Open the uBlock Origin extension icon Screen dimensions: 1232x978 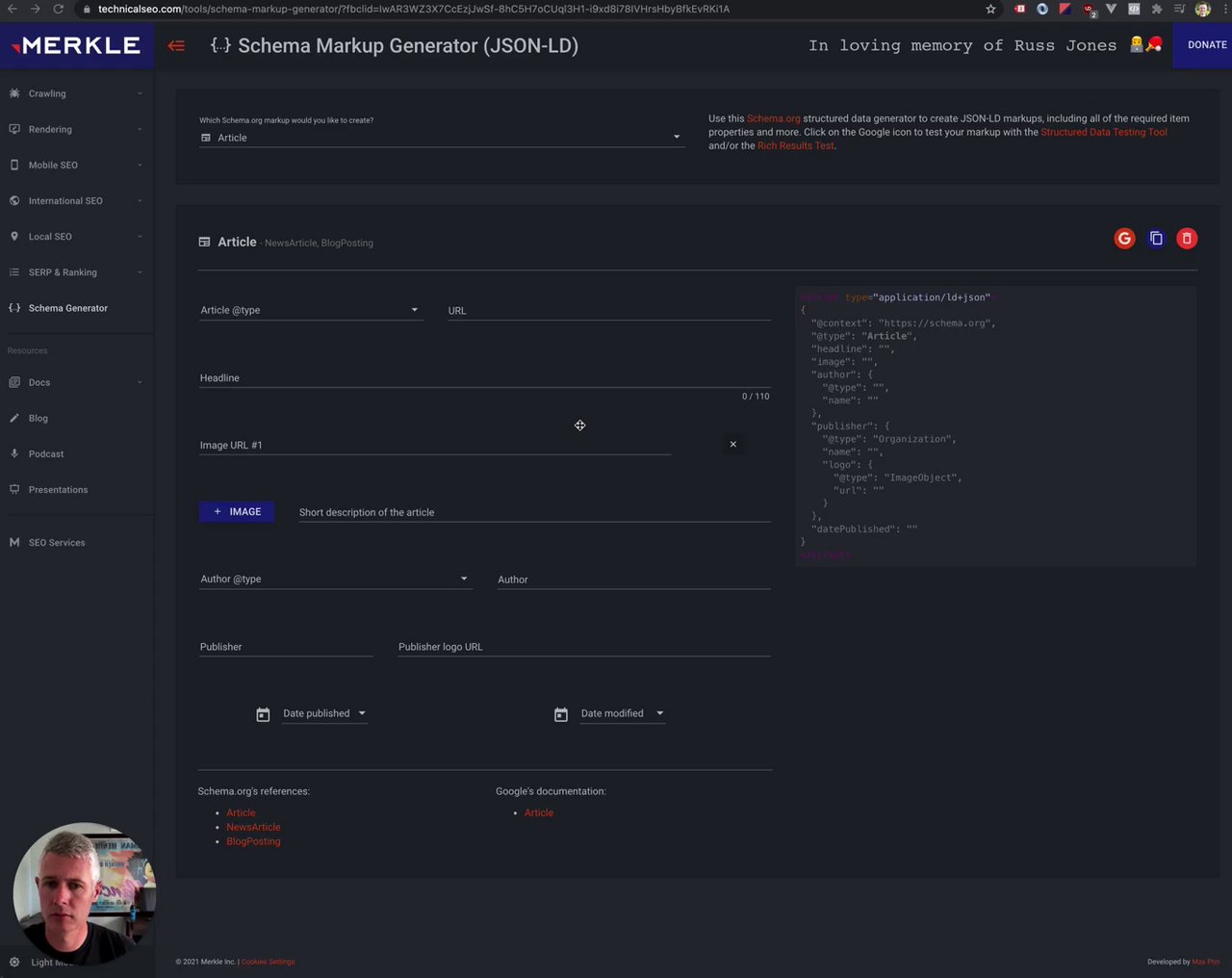pos(1089,10)
